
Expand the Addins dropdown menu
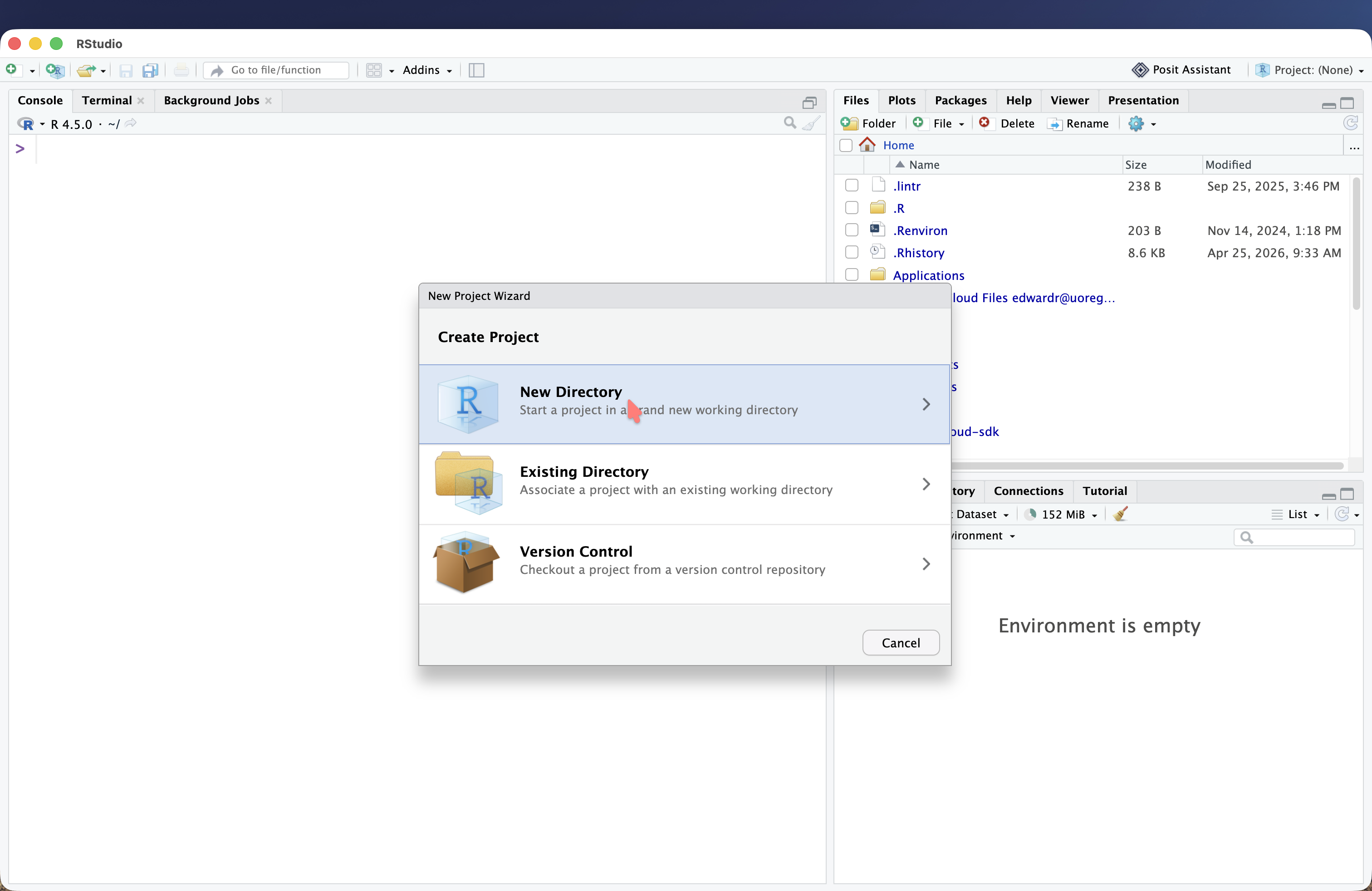pos(426,70)
